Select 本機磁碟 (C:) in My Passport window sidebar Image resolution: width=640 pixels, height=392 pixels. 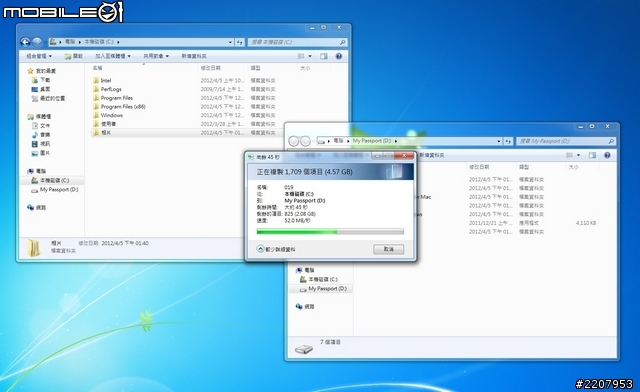(x=319, y=279)
